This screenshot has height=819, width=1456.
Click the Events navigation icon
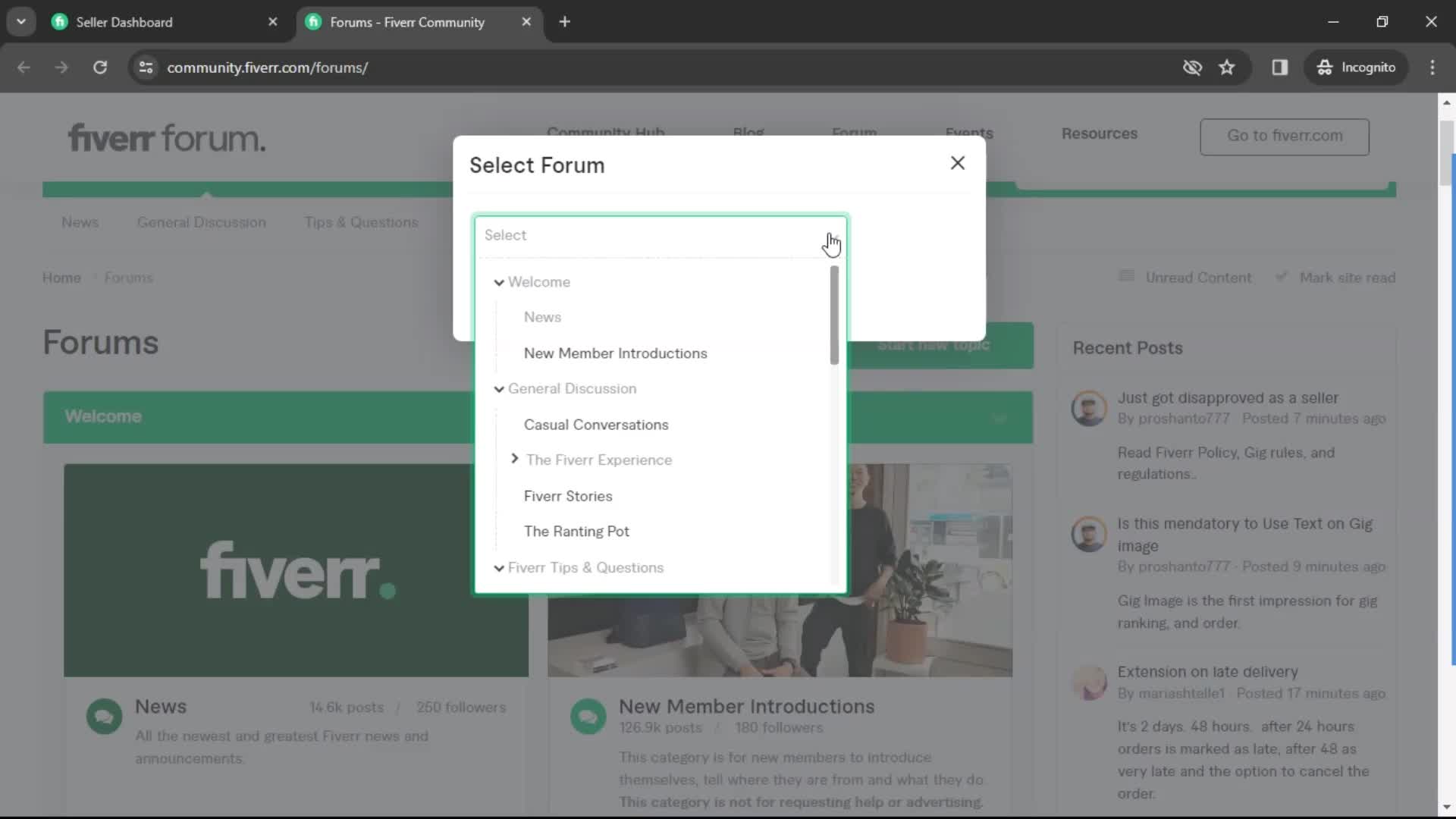coord(969,133)
